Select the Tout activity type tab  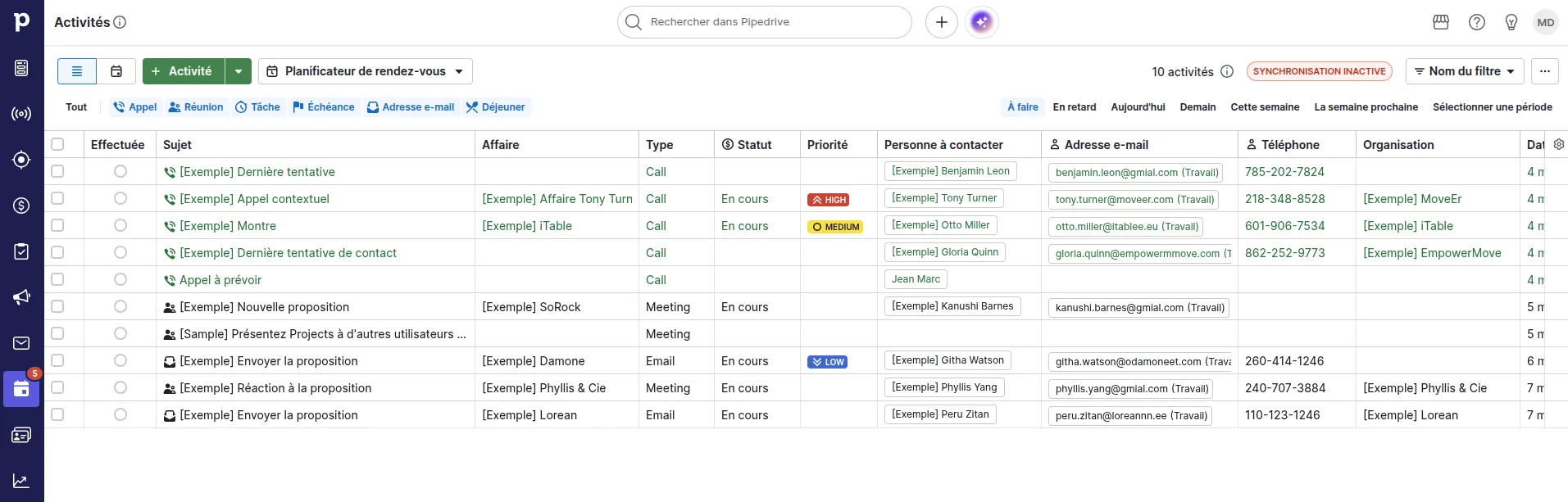click(x=76, y=107)
